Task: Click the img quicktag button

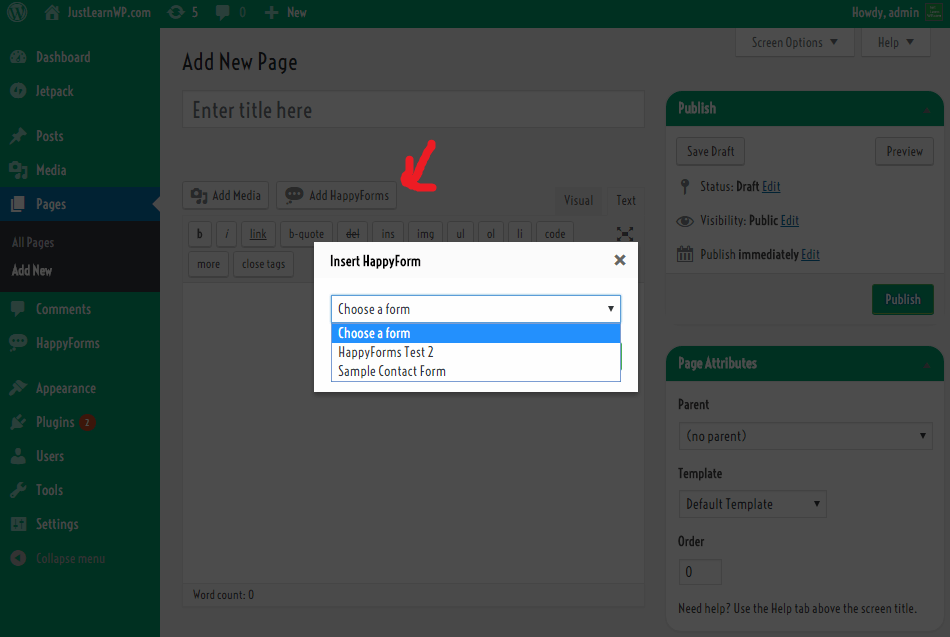Action: (x=425, y=234)
